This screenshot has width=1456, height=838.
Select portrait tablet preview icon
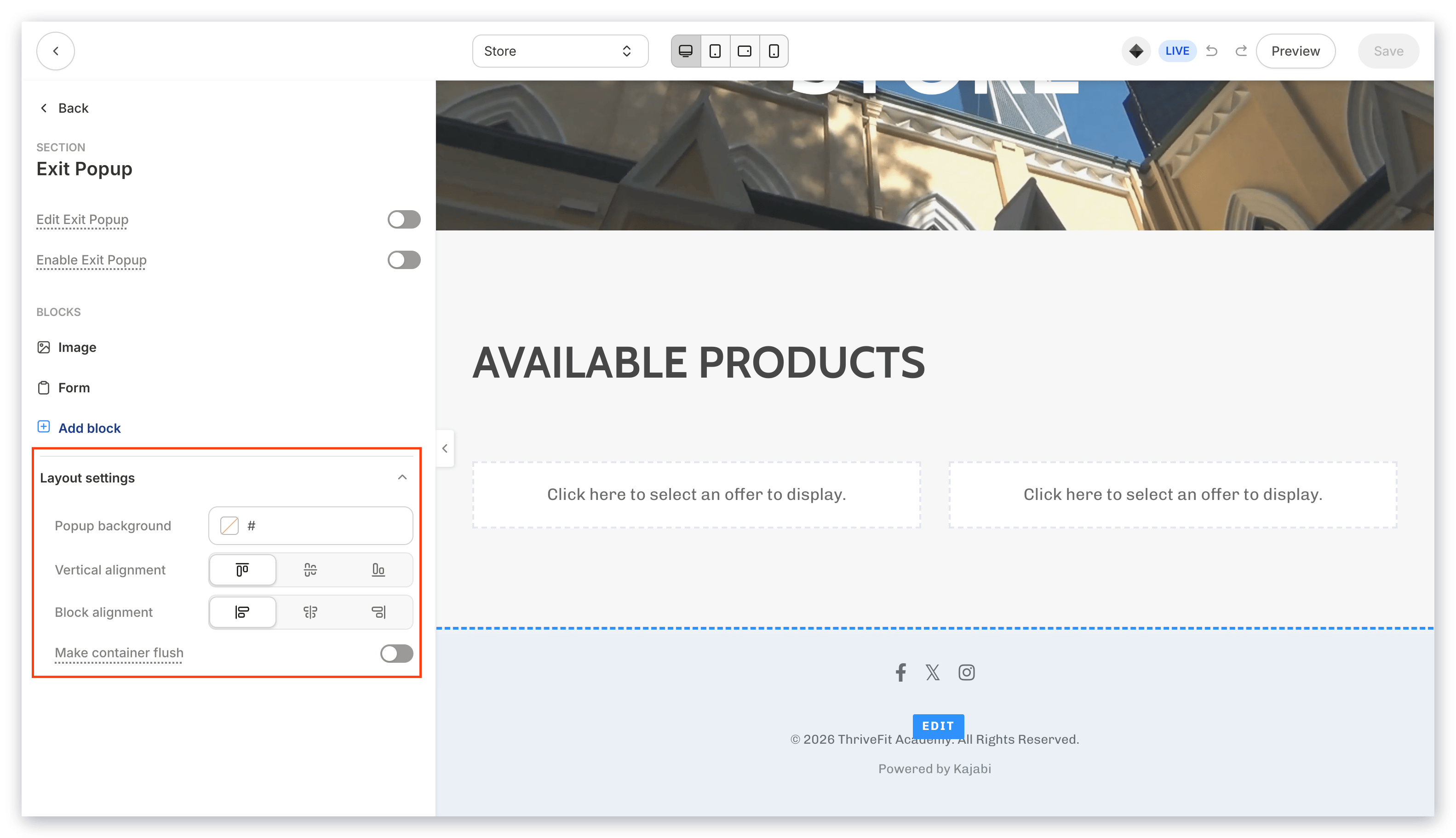click(715, 51)
